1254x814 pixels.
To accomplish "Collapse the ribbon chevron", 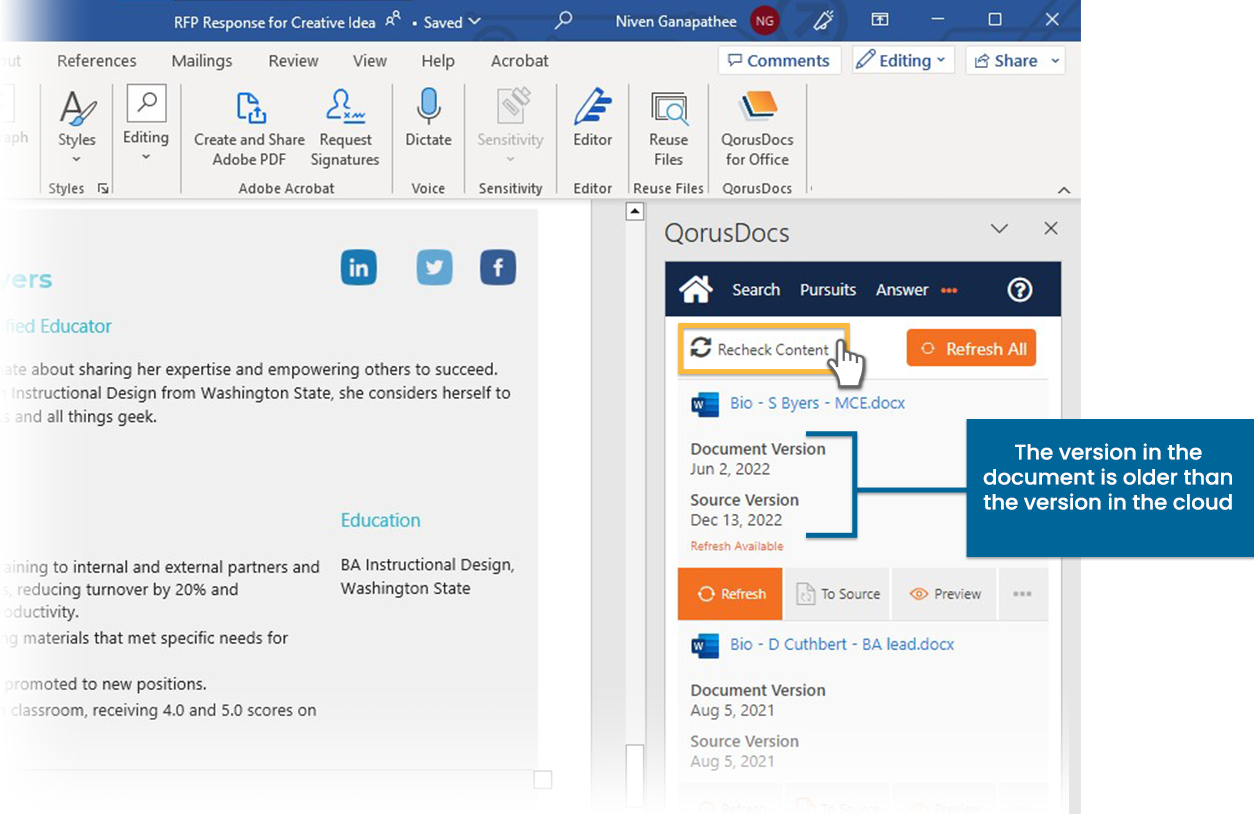I will pyautogui.click(x=1064, y=190).
